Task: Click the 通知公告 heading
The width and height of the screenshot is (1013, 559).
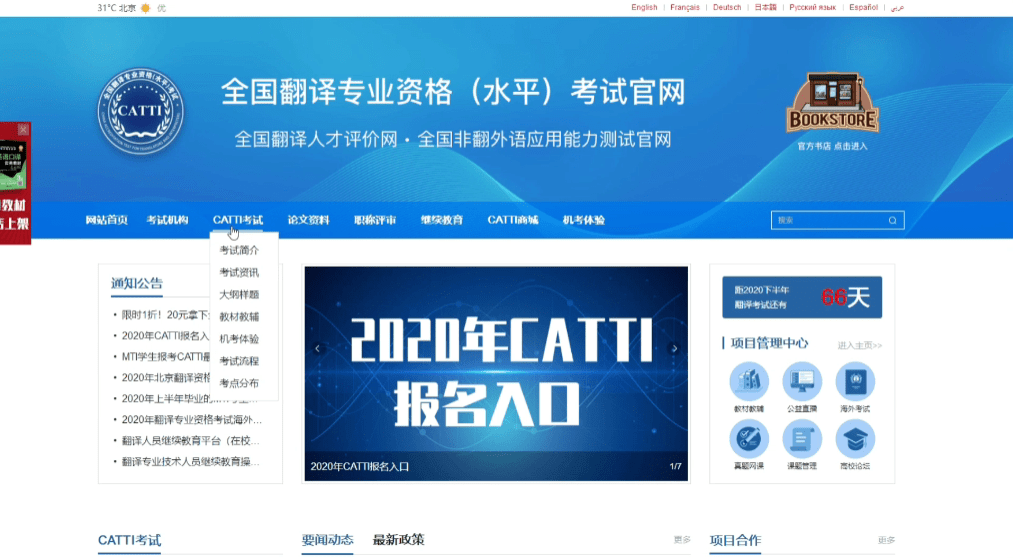Action: coord(136,283)
